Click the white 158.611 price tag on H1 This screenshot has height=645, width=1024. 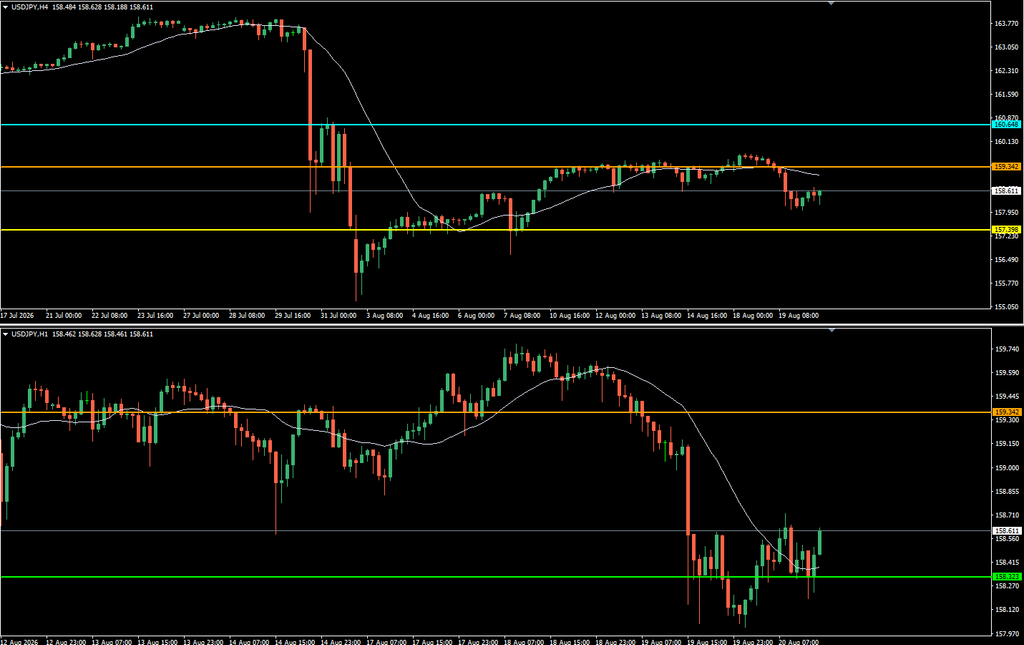click(1006, 531)
